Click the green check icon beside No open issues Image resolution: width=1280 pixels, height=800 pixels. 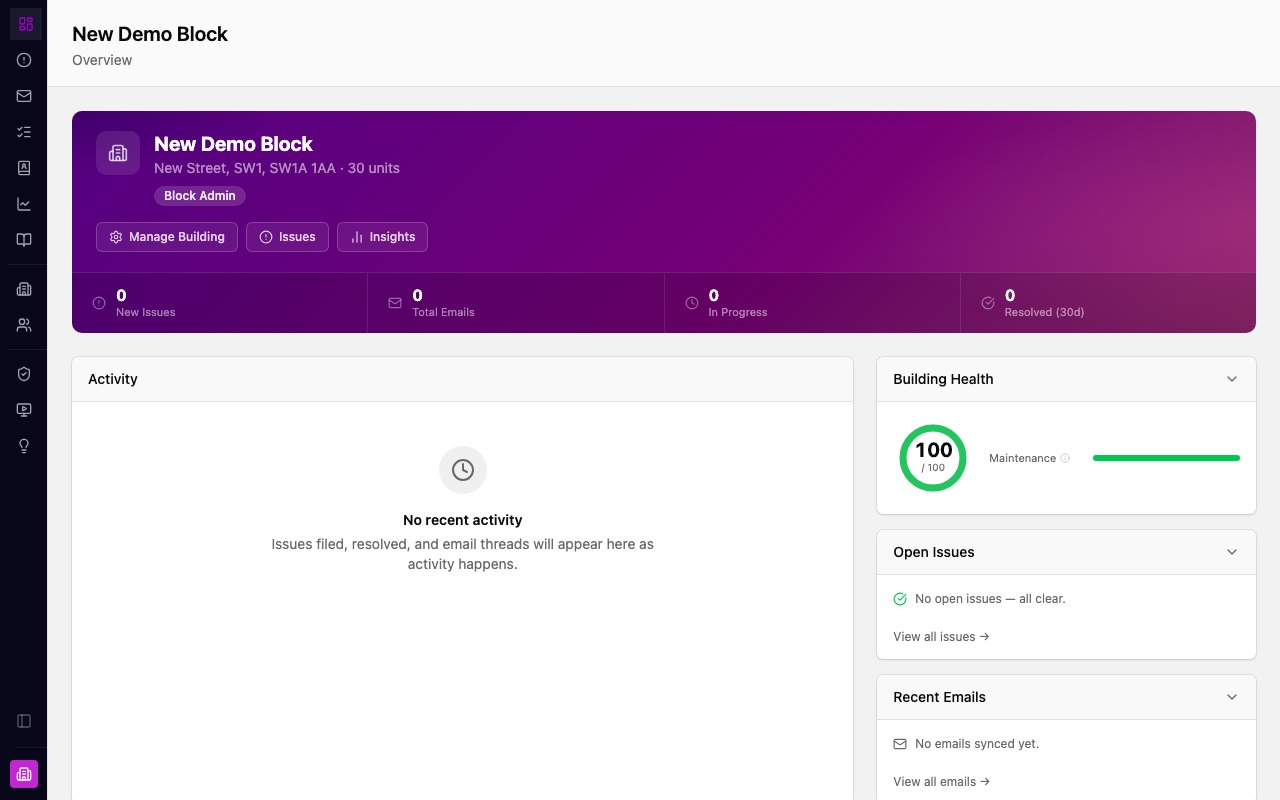pyautogui.click(x=900, y=599)
